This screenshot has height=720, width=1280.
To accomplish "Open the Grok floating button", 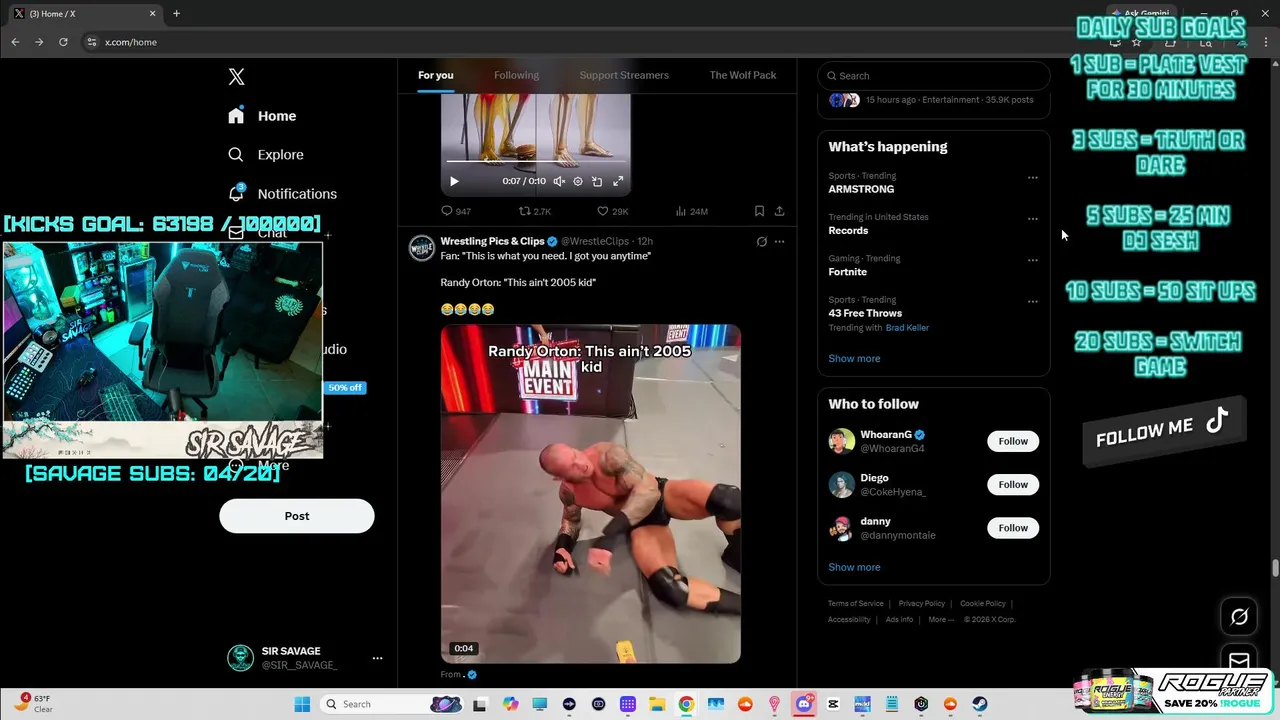I will (x=1239, y=617).
